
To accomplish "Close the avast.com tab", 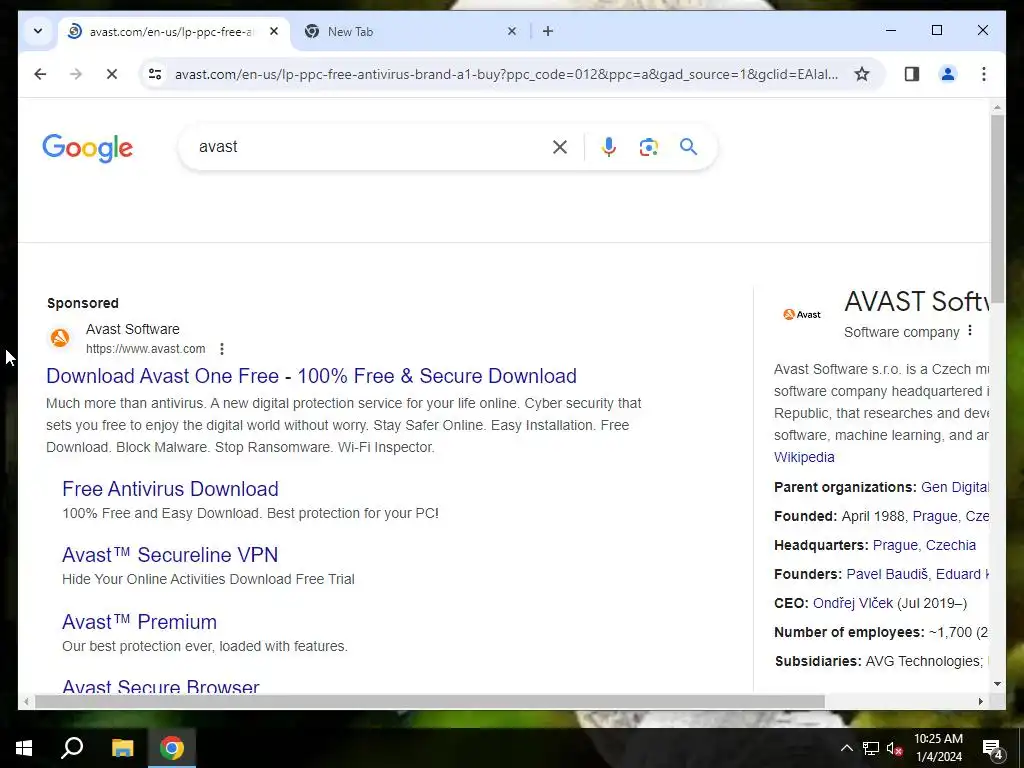I will pyautogui.click(x=274, y=31).
